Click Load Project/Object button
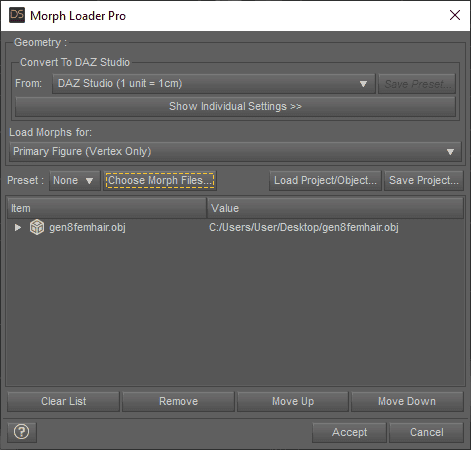 pyautogui.click(x=325, y=180)
